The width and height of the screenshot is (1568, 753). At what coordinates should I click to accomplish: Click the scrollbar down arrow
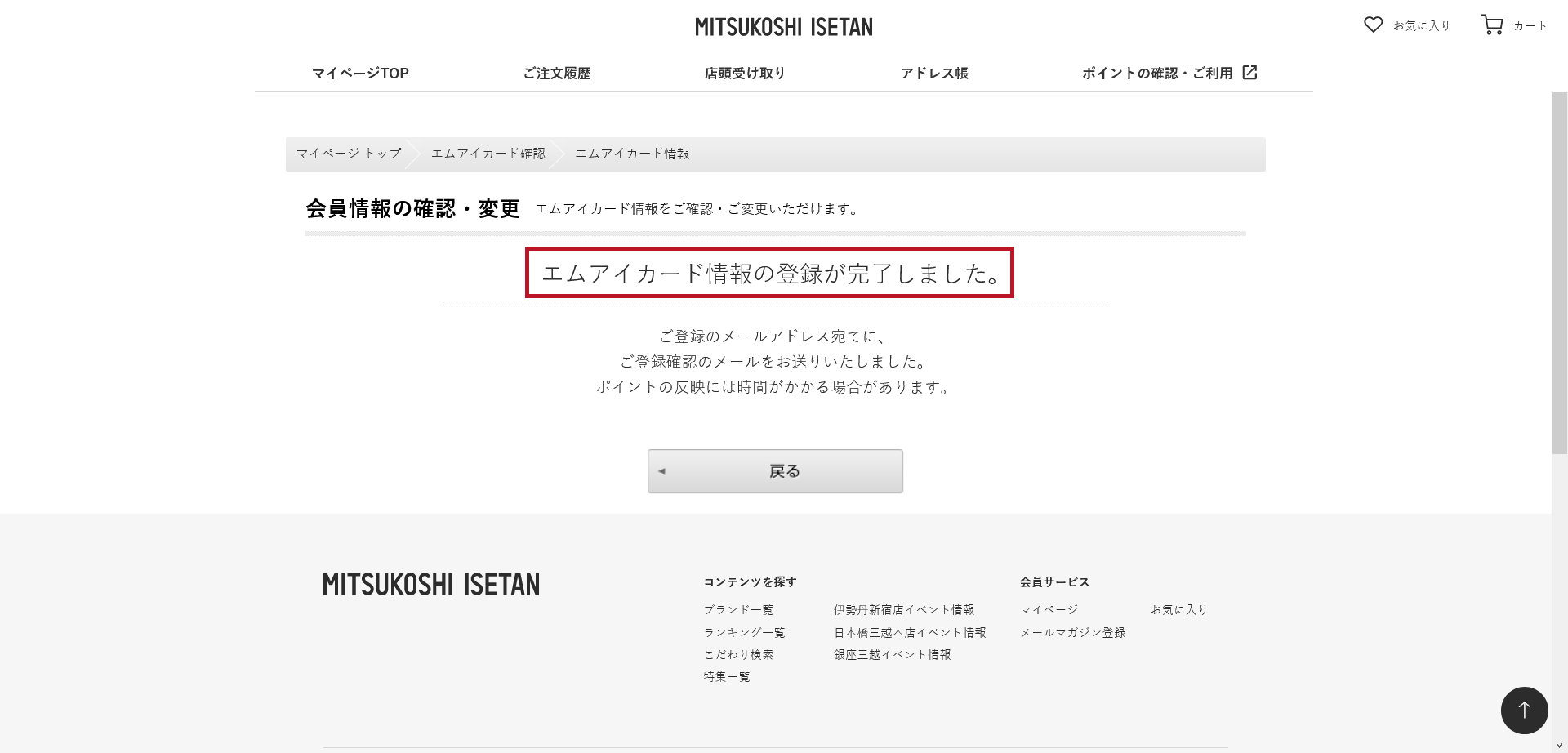[1560, 745]
